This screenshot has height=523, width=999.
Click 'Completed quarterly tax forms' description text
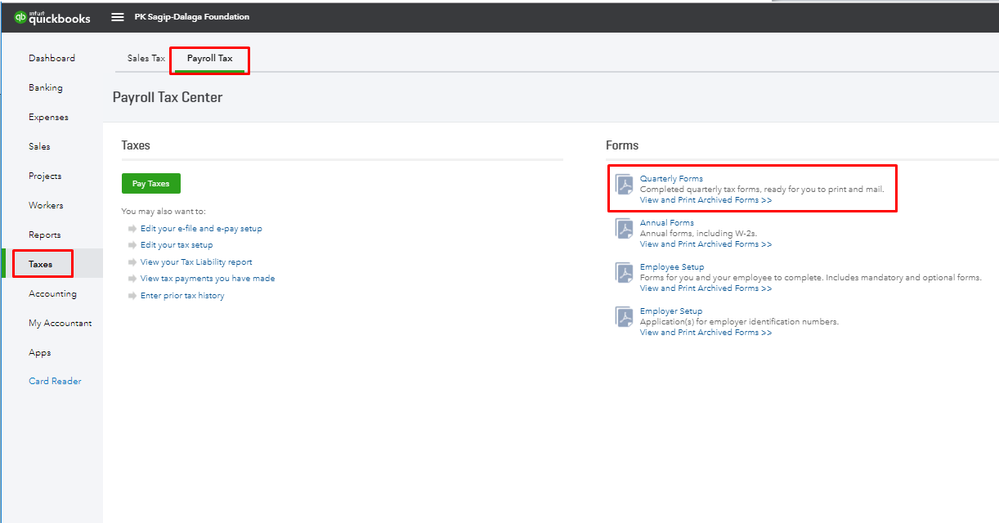(x=762, y=189)
